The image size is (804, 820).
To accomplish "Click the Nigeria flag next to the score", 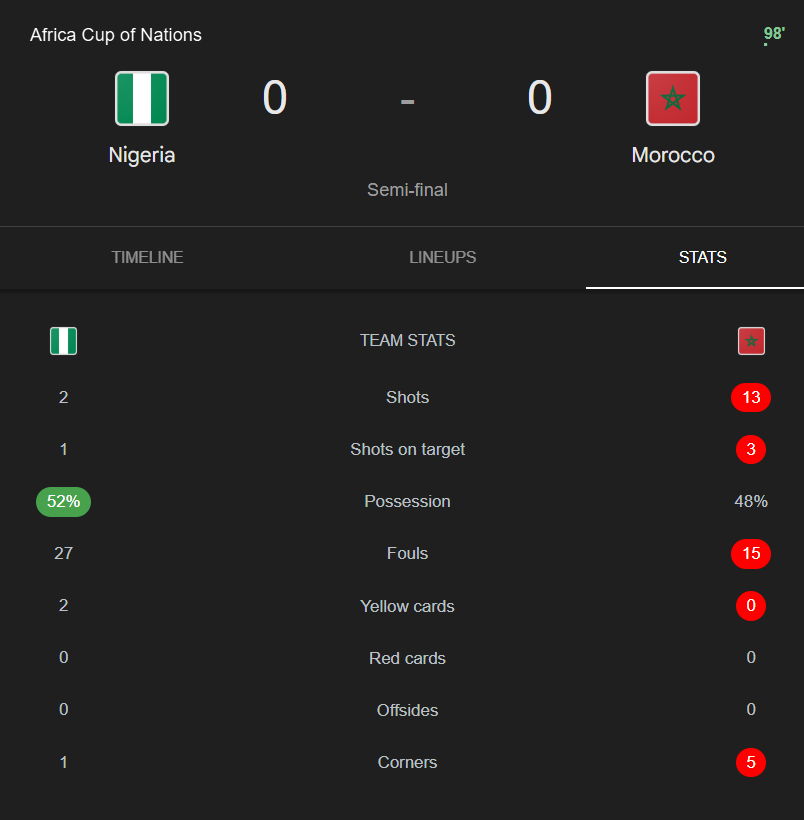I will click(x=141, y=98).
